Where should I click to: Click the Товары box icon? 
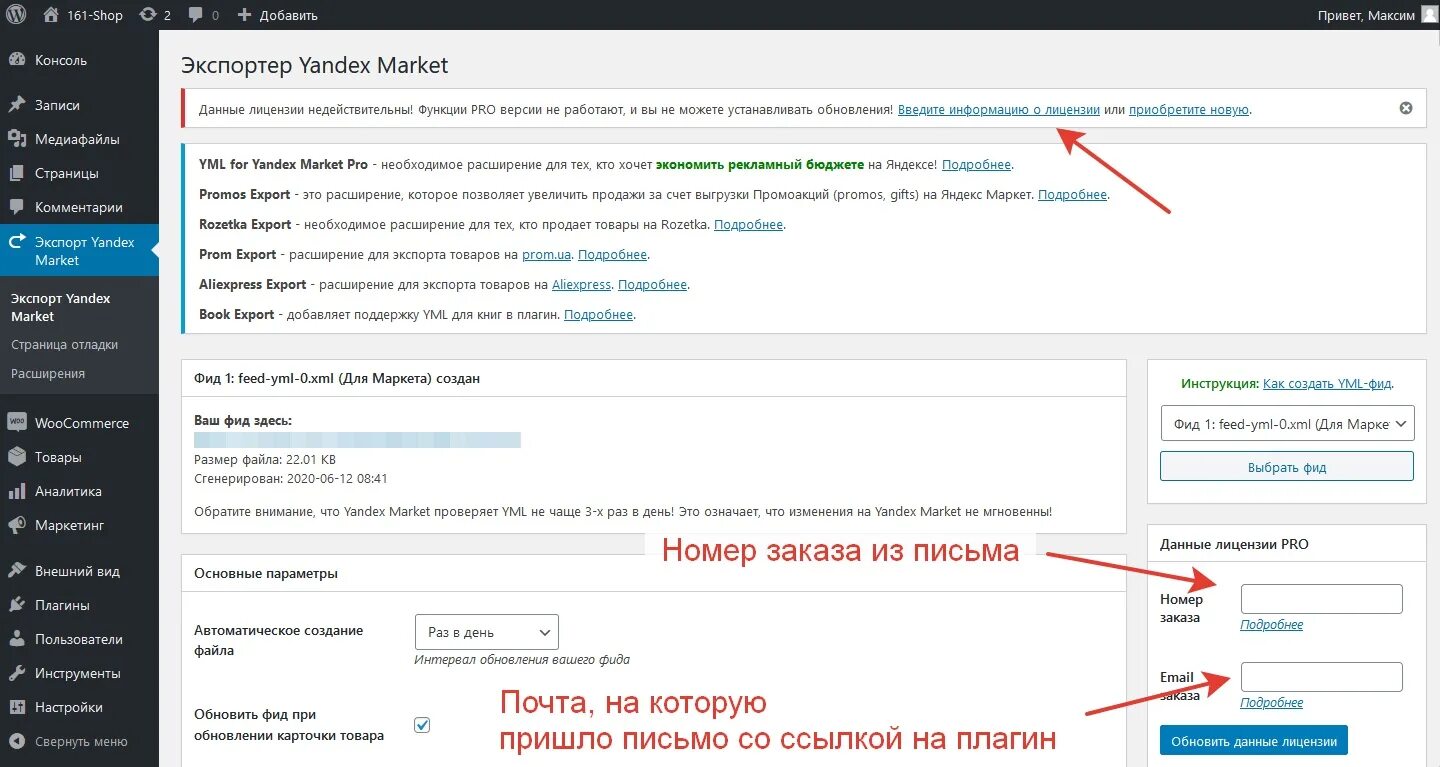pyautogui.click(x=17, y=457)
